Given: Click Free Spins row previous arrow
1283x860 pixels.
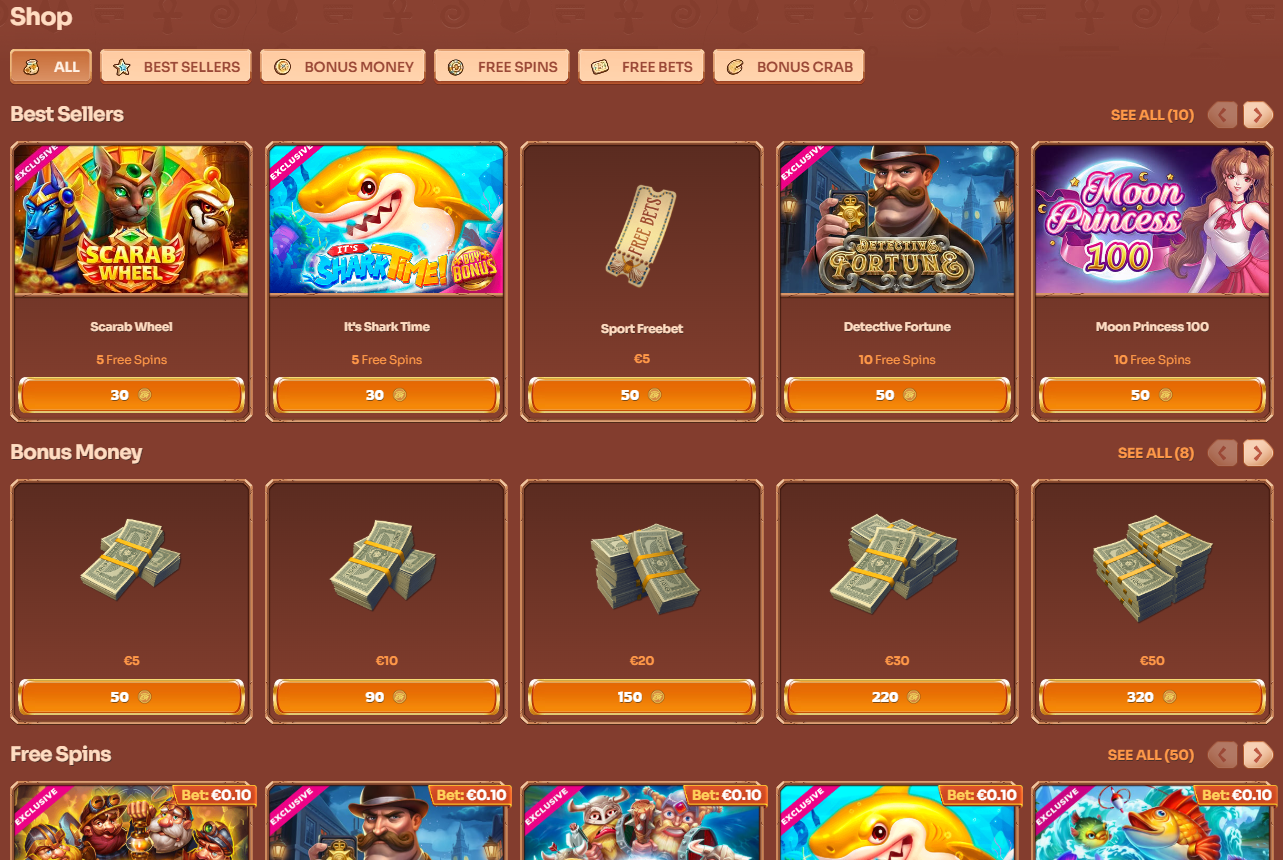Looking at the screenshot, I should click(x=1222, y=755).
